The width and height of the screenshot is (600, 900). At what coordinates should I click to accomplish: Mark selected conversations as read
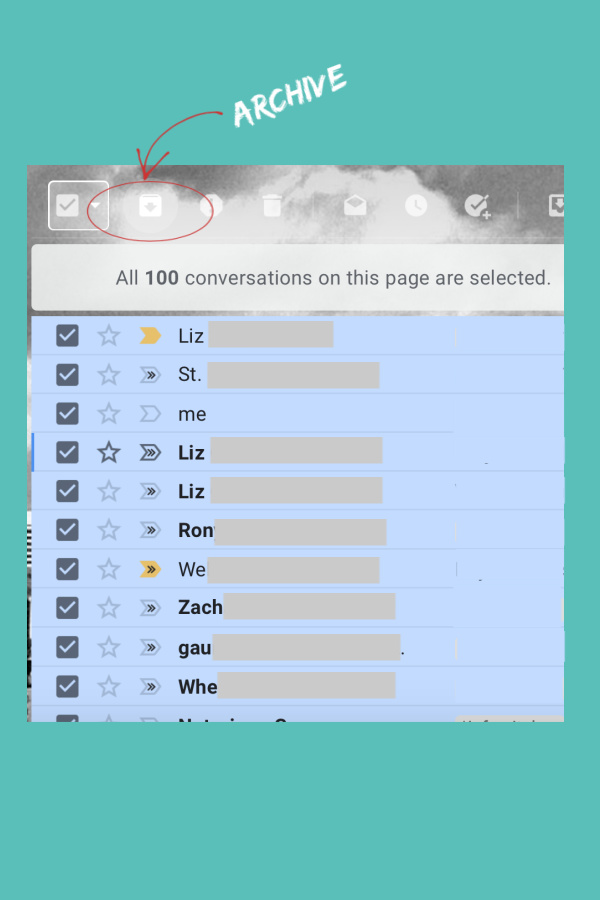click(355, 206)
